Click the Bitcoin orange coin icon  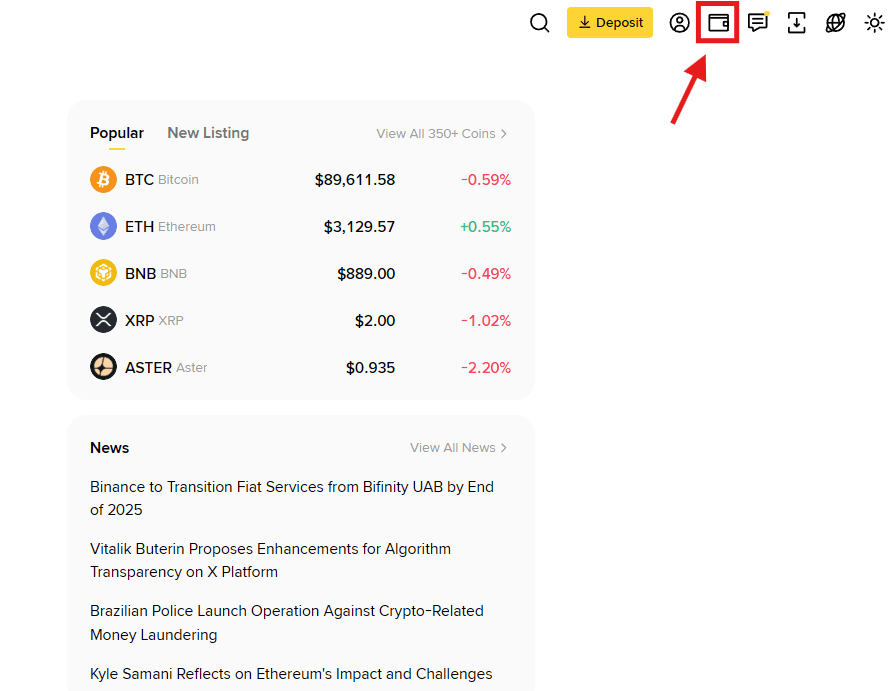tap(103, 180)
